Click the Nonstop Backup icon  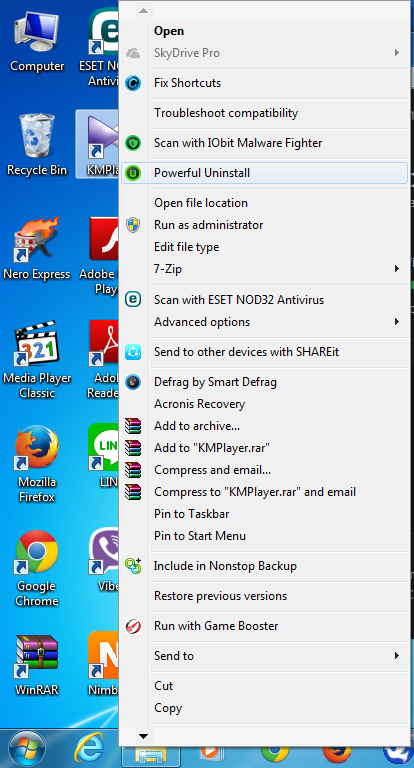pos(133,566)
